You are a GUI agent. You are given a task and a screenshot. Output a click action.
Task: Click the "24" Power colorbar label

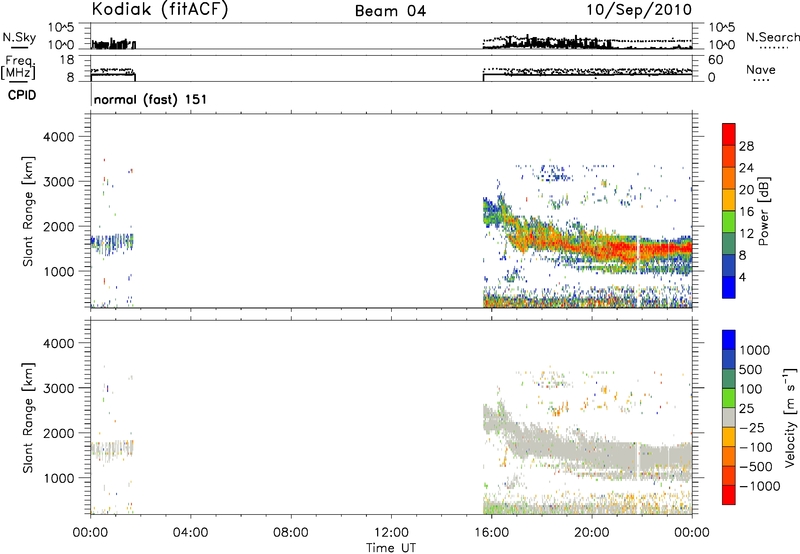coord(746,168)
